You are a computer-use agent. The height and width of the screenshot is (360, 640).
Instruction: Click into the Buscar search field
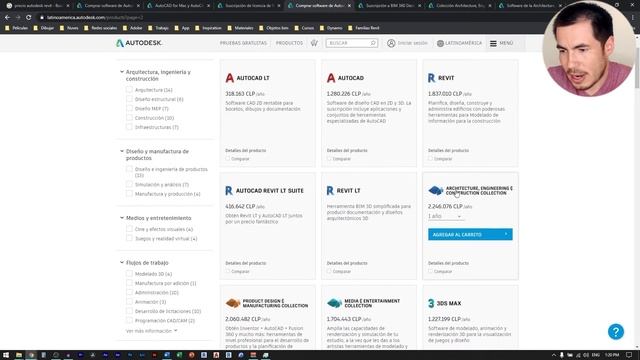pos(349,43)
